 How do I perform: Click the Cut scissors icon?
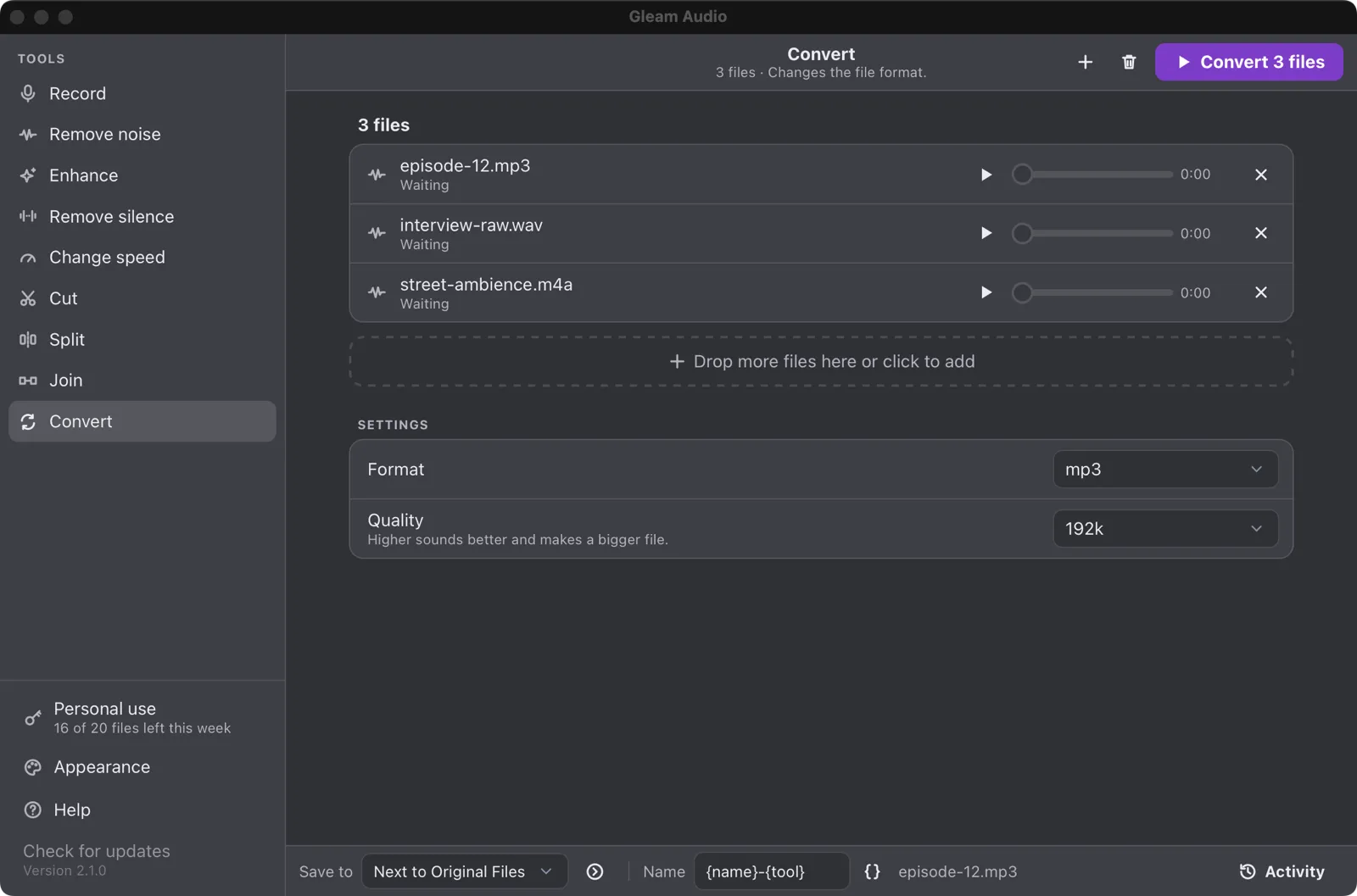click(28, 298)
